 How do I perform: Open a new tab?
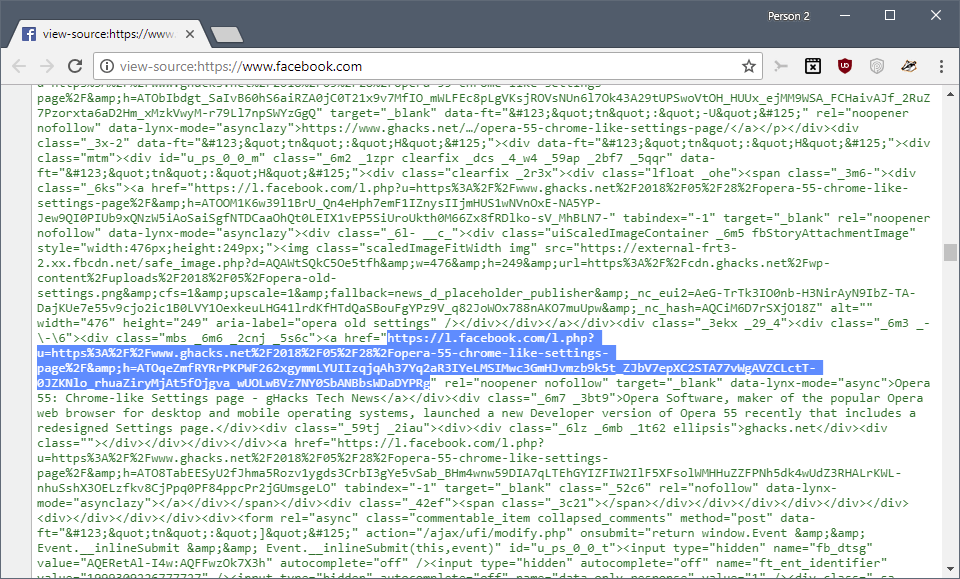pyautogui.click(x=227, y=35)
